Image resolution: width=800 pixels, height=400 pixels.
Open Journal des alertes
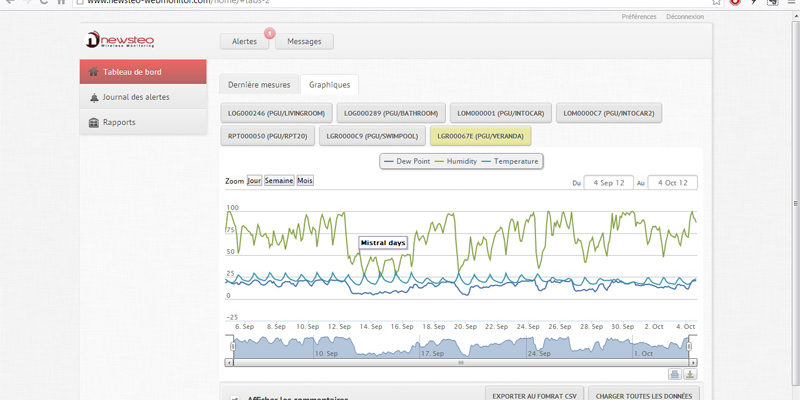(x=143, y=97)
